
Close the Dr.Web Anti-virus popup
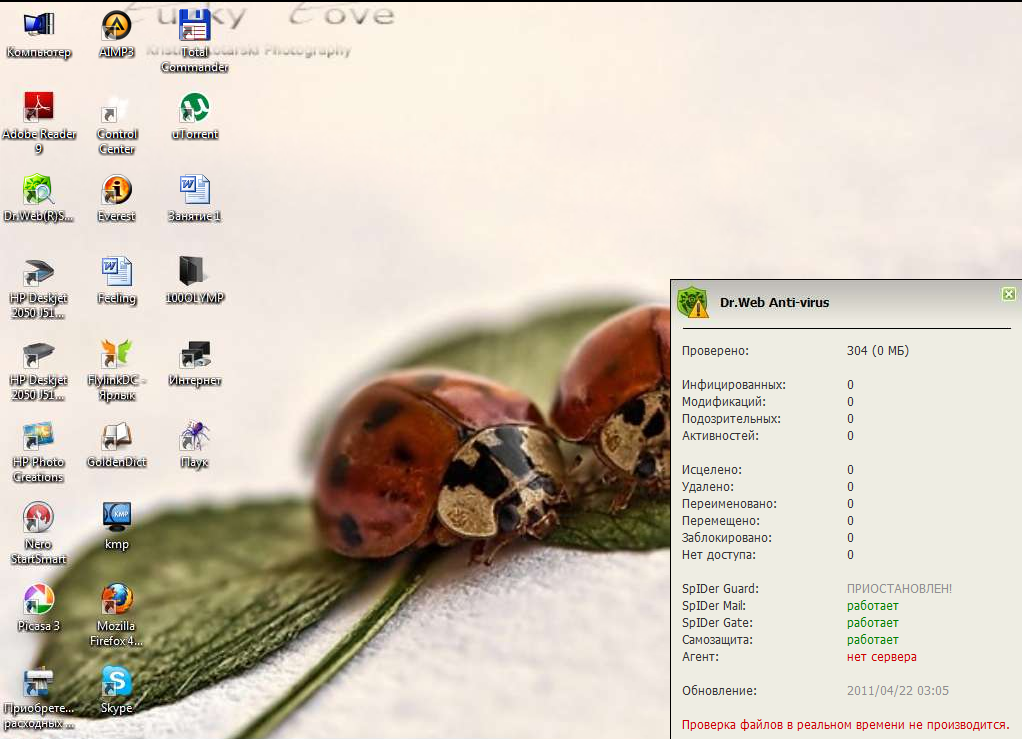click(1008, 294)
